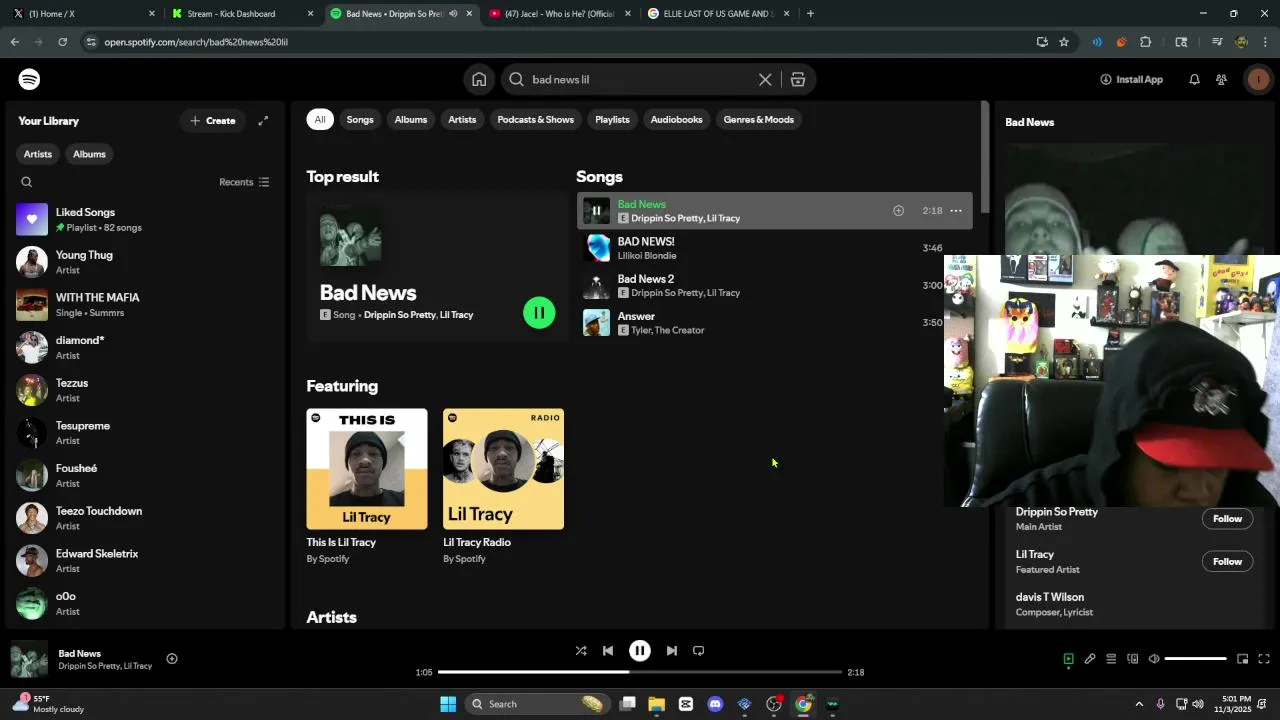The image size is (1280, 720).
Task: Click the browser address bar
Action: click(560, 42)
